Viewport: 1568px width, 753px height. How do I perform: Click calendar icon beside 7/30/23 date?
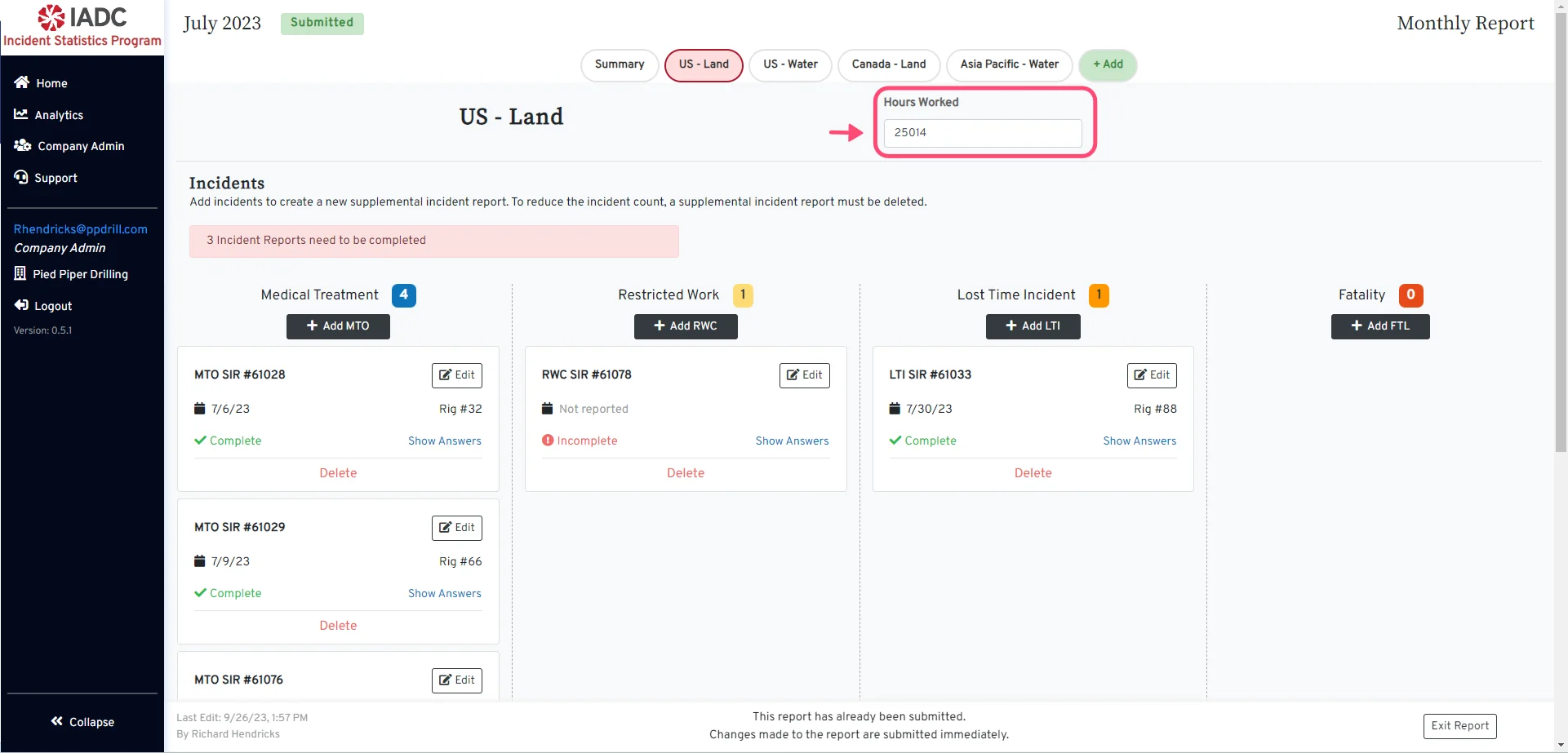[895, 409]
